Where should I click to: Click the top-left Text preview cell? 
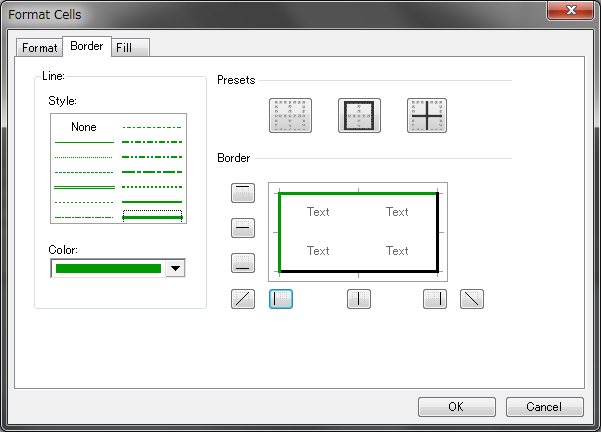click(x=318, y=212)
